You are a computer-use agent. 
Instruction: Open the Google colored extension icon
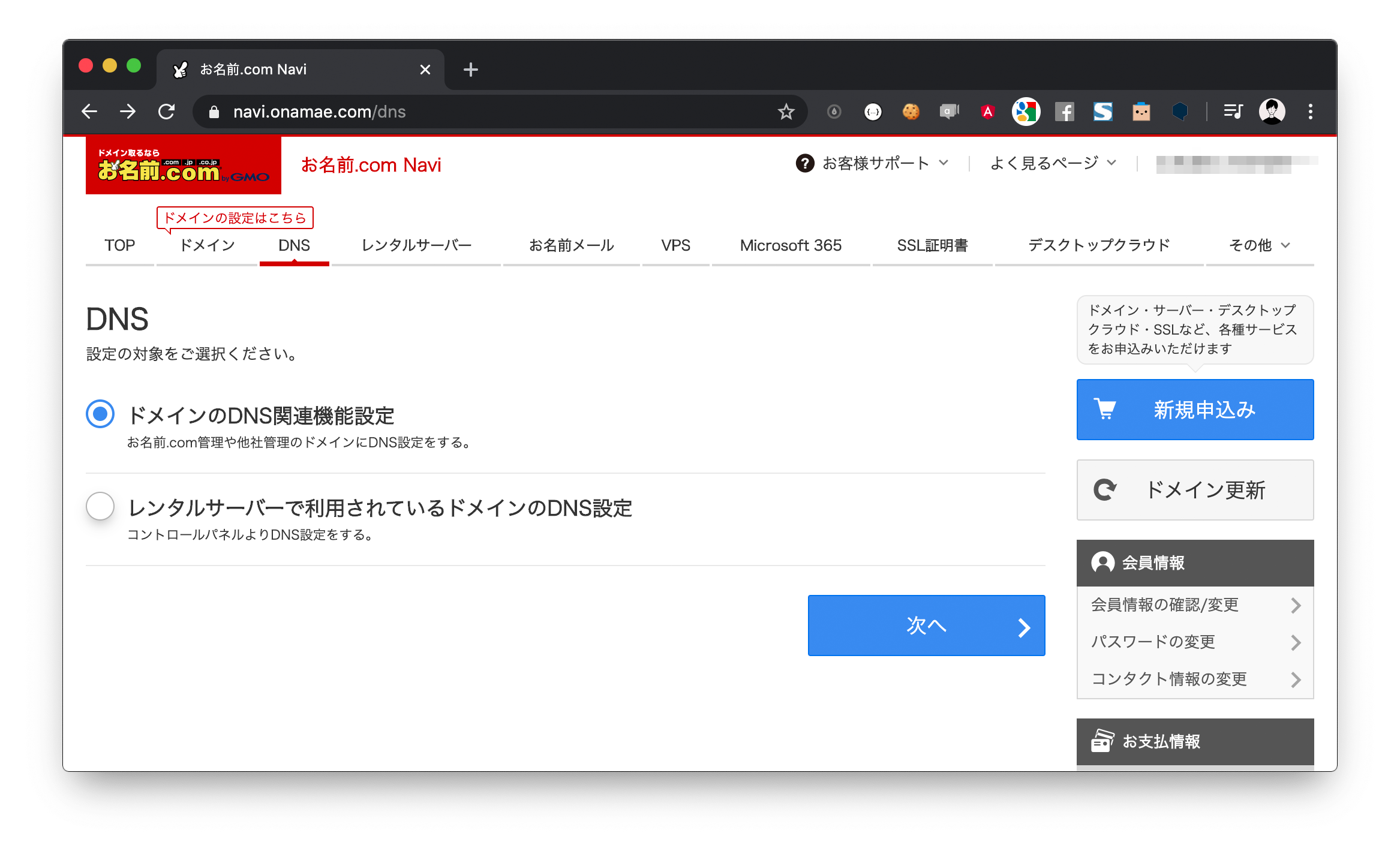[1026, 112]
